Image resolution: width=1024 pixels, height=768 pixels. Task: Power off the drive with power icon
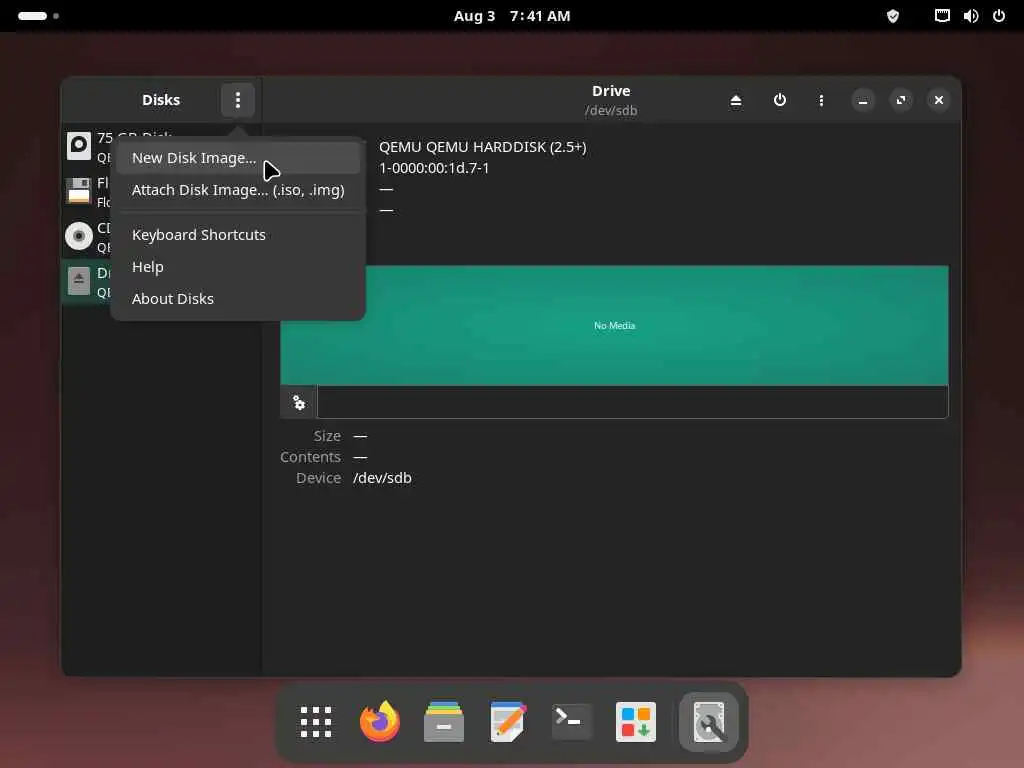[x=780, y=100]
